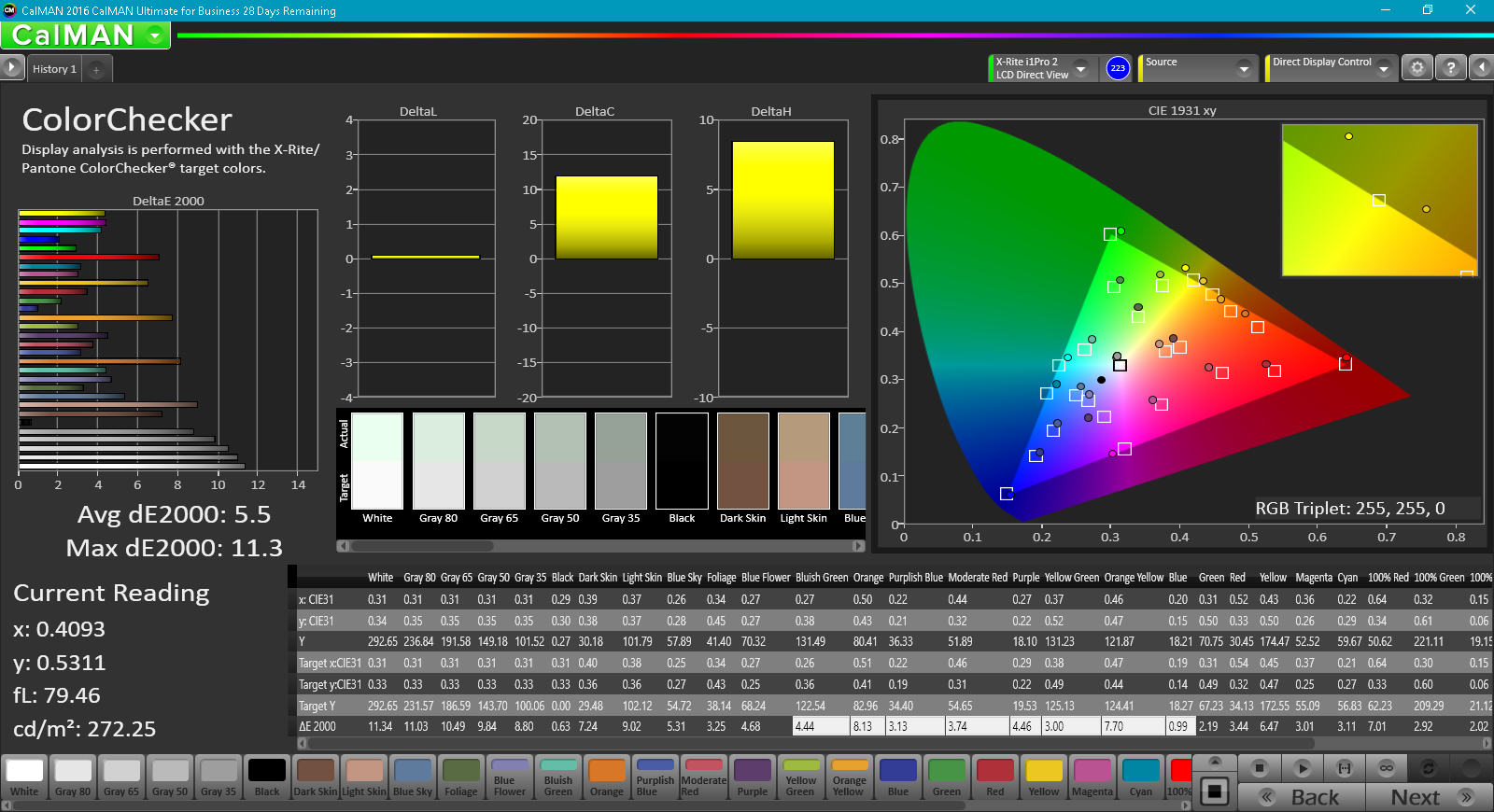Start the read series play button
Viewport: 1494px width, 812px height.
tap(1303, 768)
